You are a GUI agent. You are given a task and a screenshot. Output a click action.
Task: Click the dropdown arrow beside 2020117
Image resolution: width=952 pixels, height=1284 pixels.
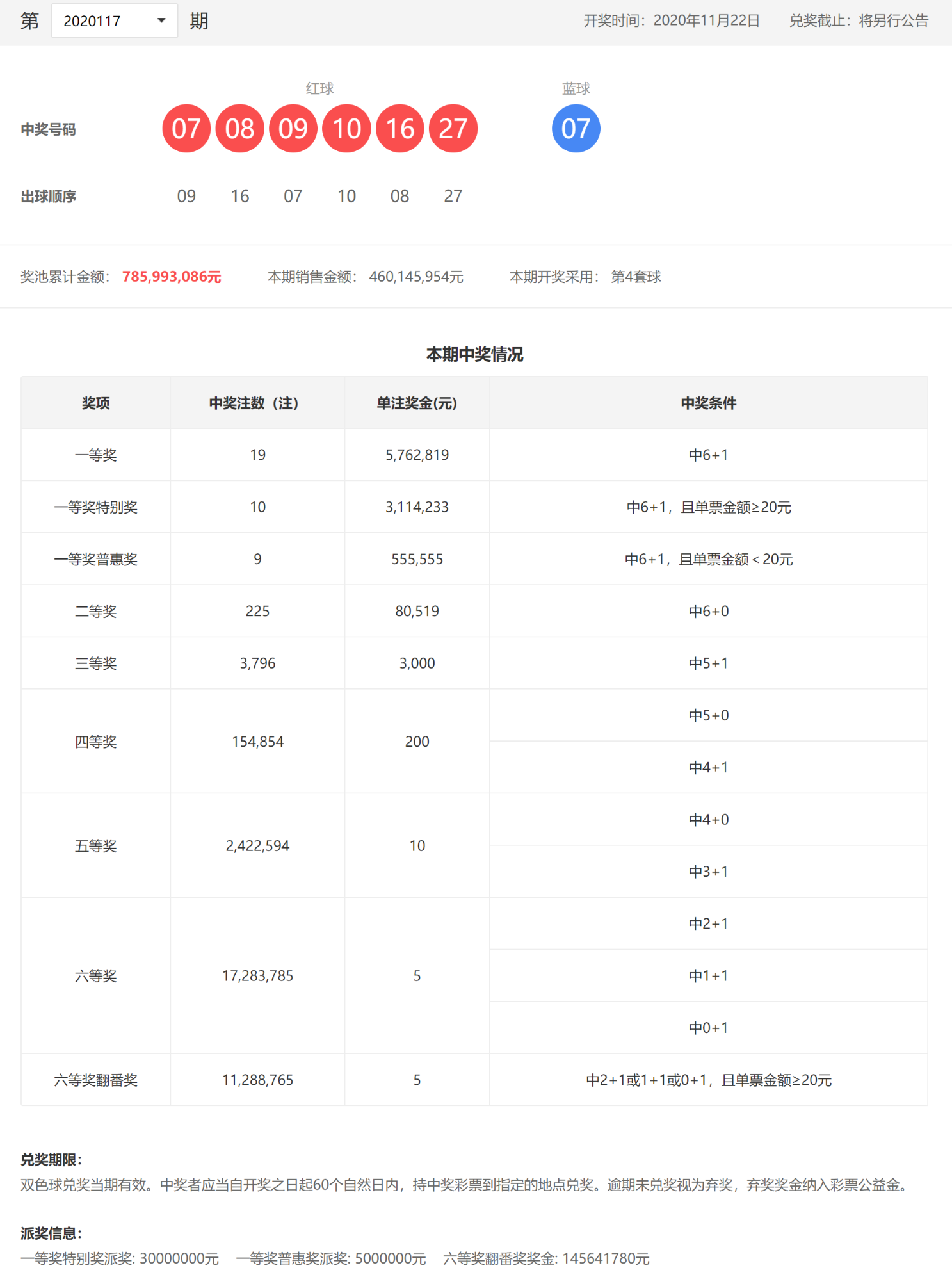point(161,21)
